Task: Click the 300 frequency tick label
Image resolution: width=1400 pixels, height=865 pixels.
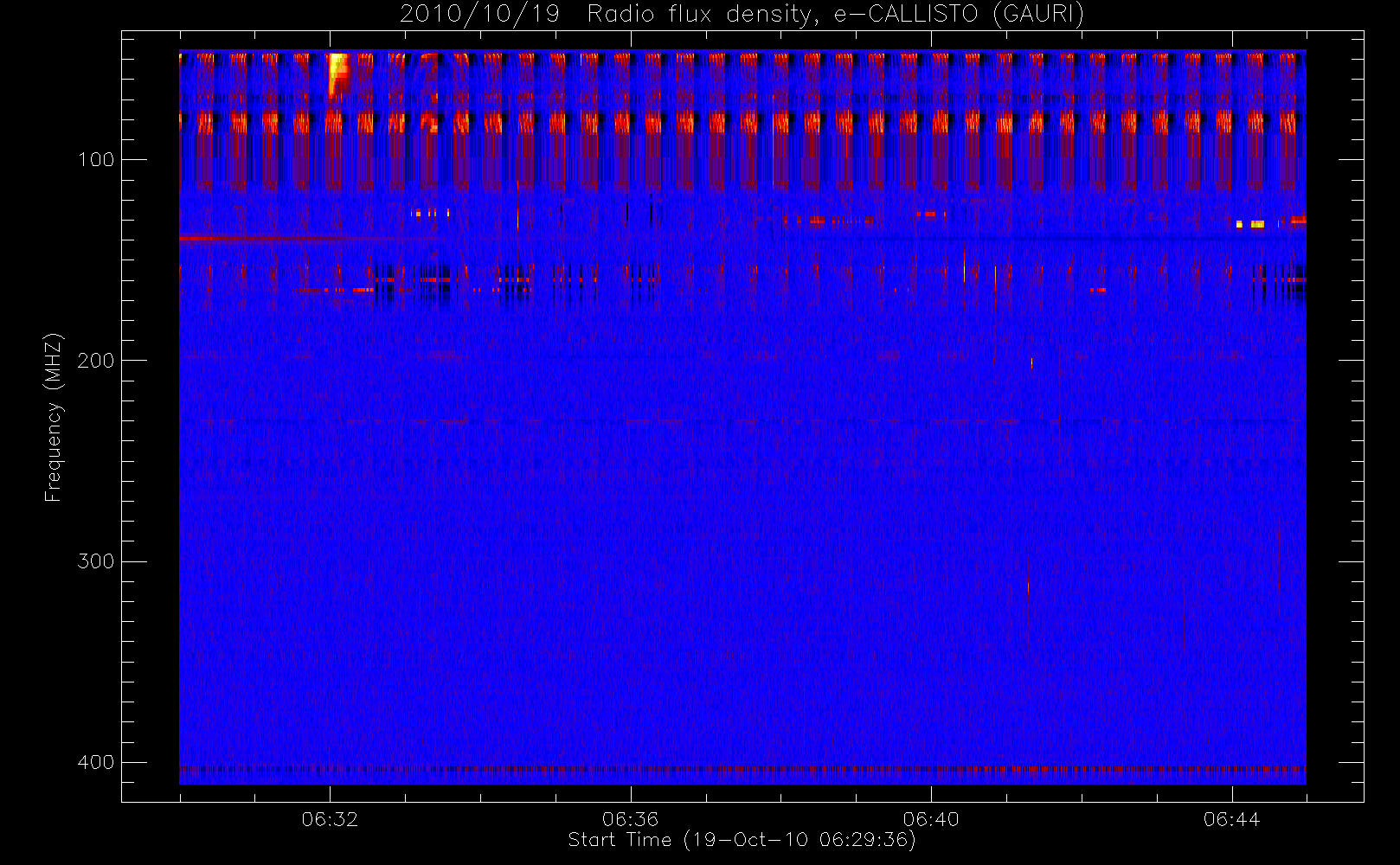Action: [x=95, y=561]
